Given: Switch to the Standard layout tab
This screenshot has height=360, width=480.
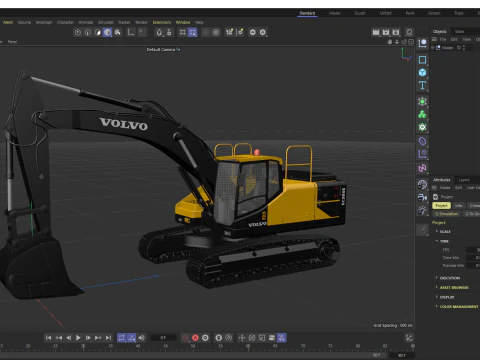Looking at the screenshot, I should (x=307, y=13).
